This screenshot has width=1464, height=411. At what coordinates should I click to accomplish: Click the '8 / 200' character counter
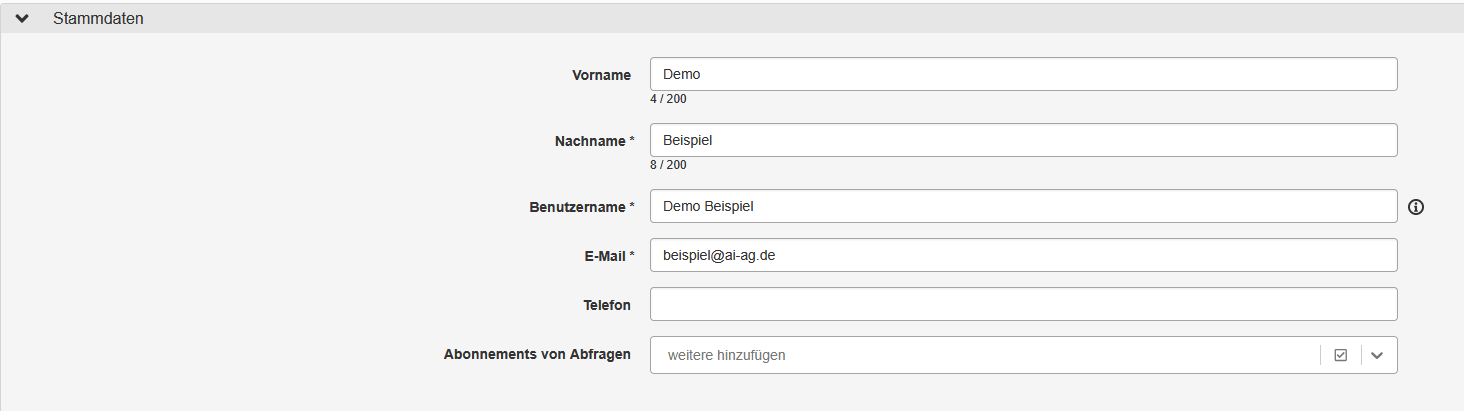click(668, 165)
